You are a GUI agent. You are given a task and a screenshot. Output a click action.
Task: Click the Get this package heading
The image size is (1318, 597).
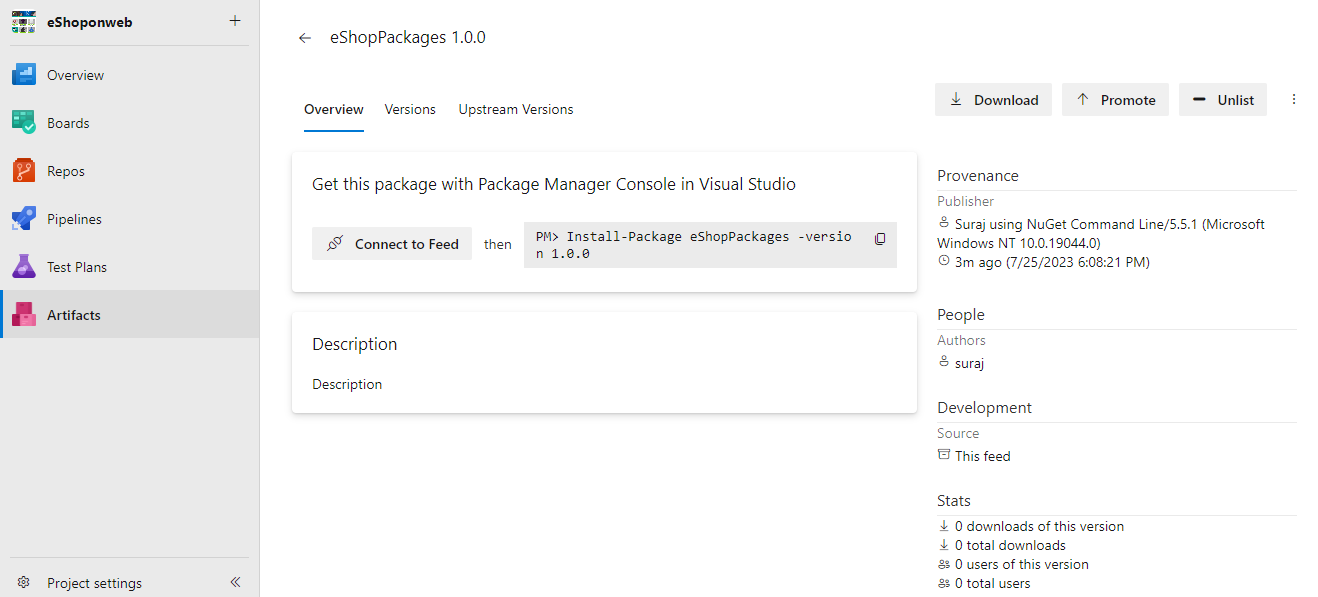point(554,184)
